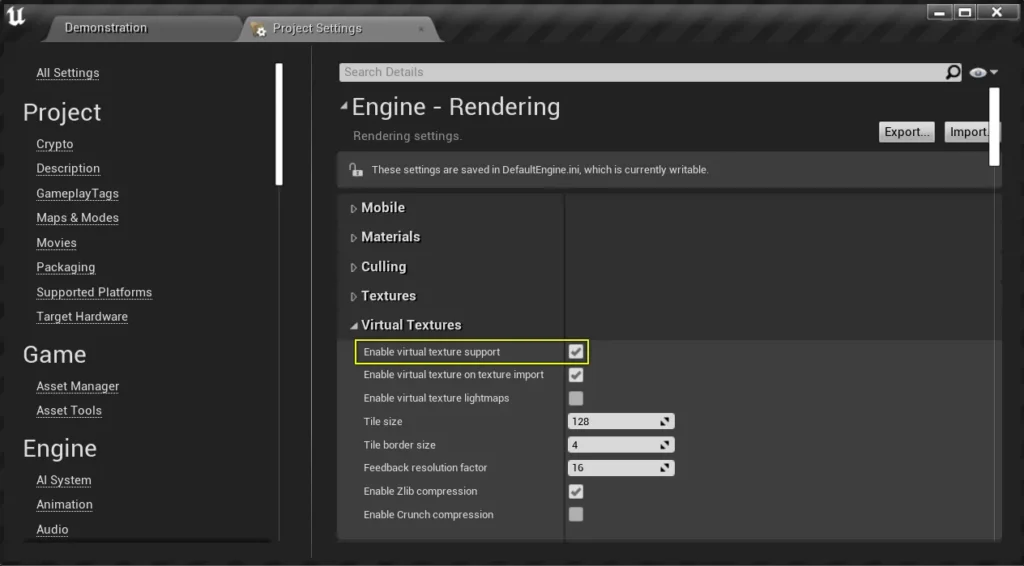Image resolution: width=1024 pixels, height=566 pixels.
Task: Click the left sidebar scrollbar
Action: pos(279,123)
